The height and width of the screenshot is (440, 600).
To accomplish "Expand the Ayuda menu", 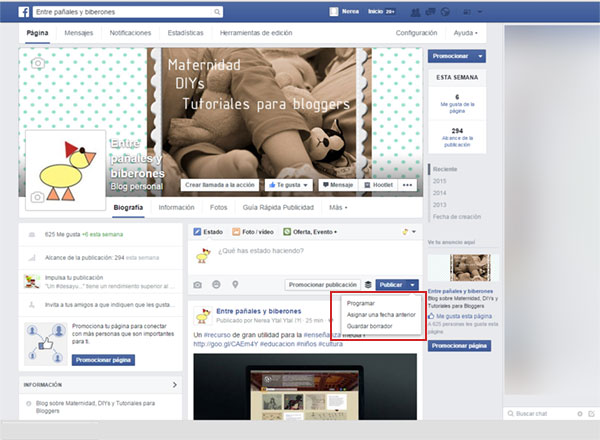I will click(465, 33).
